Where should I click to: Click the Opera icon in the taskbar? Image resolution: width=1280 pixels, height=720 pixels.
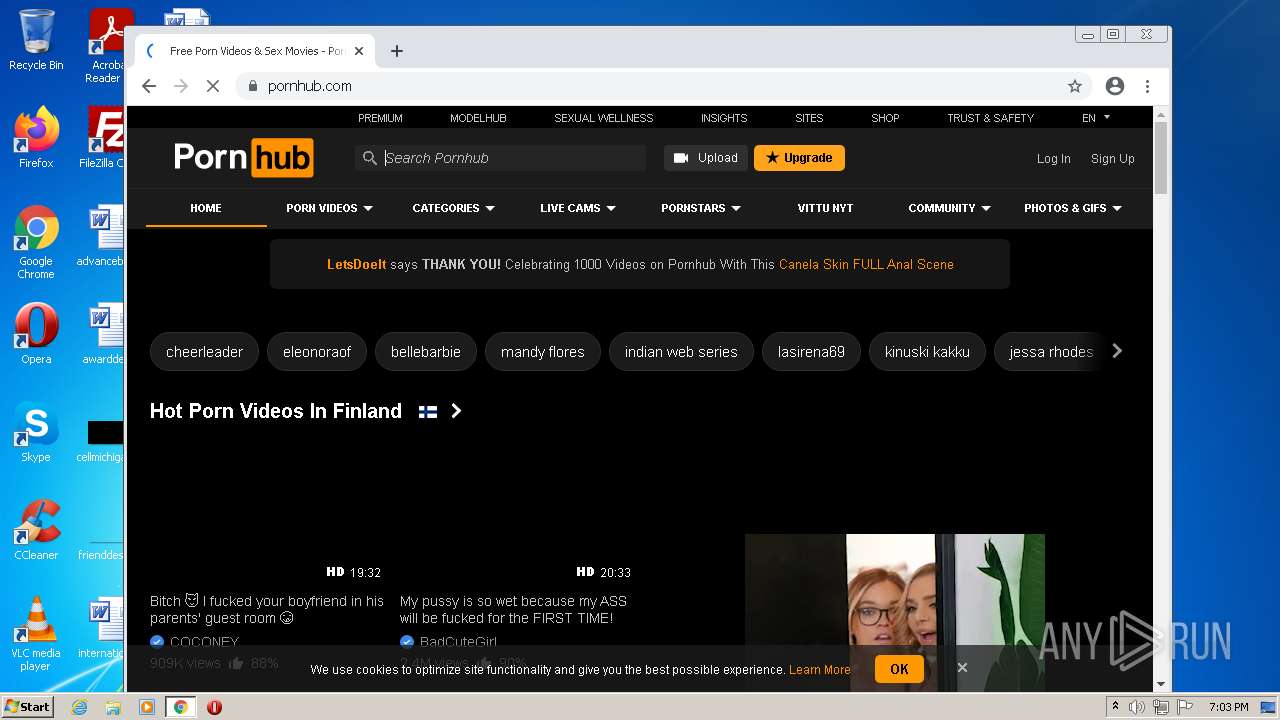tap(214, 707)
